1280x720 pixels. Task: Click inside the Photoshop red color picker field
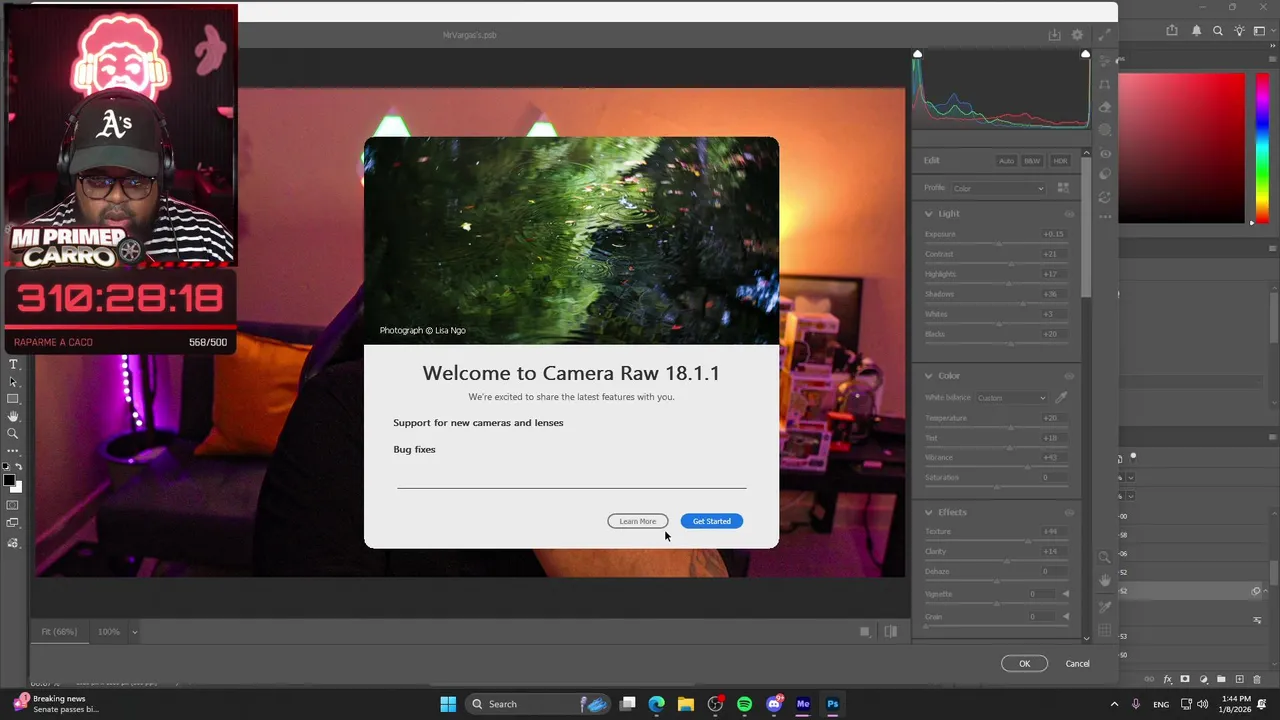[1181, 148]
